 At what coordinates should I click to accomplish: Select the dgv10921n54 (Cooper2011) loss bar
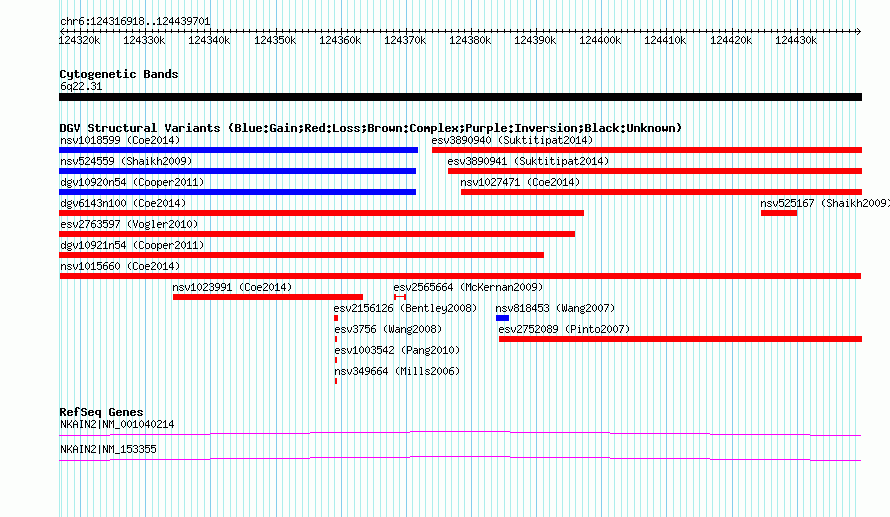301,255
